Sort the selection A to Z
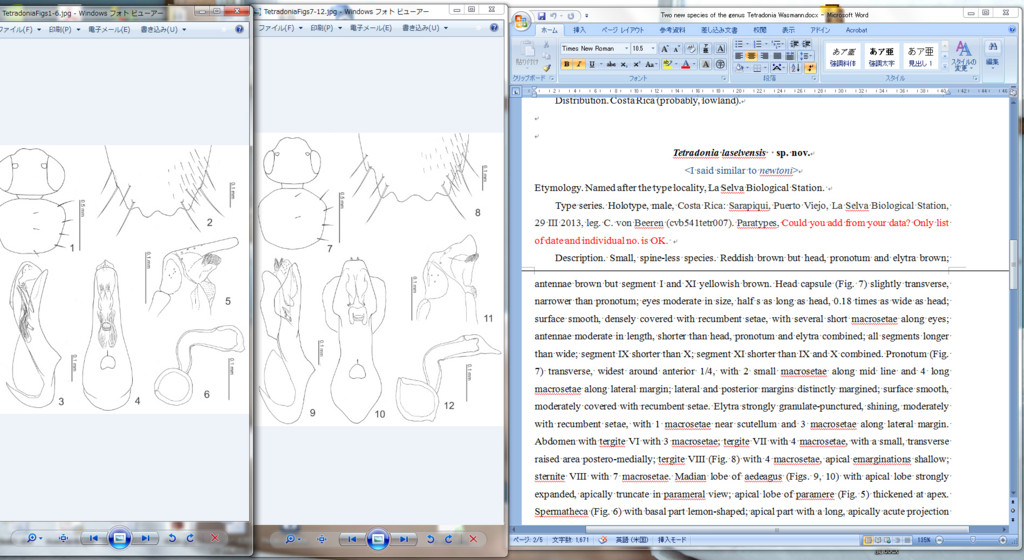The height and width of the screenshot is (560, 1024). [x=795, y=67]
